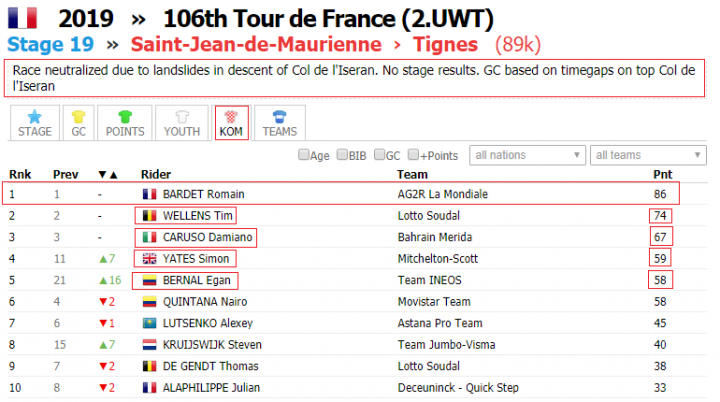Open the TEAMS classification tab
This screenshot has height=402, width=720.
click(x=280, y=123)
